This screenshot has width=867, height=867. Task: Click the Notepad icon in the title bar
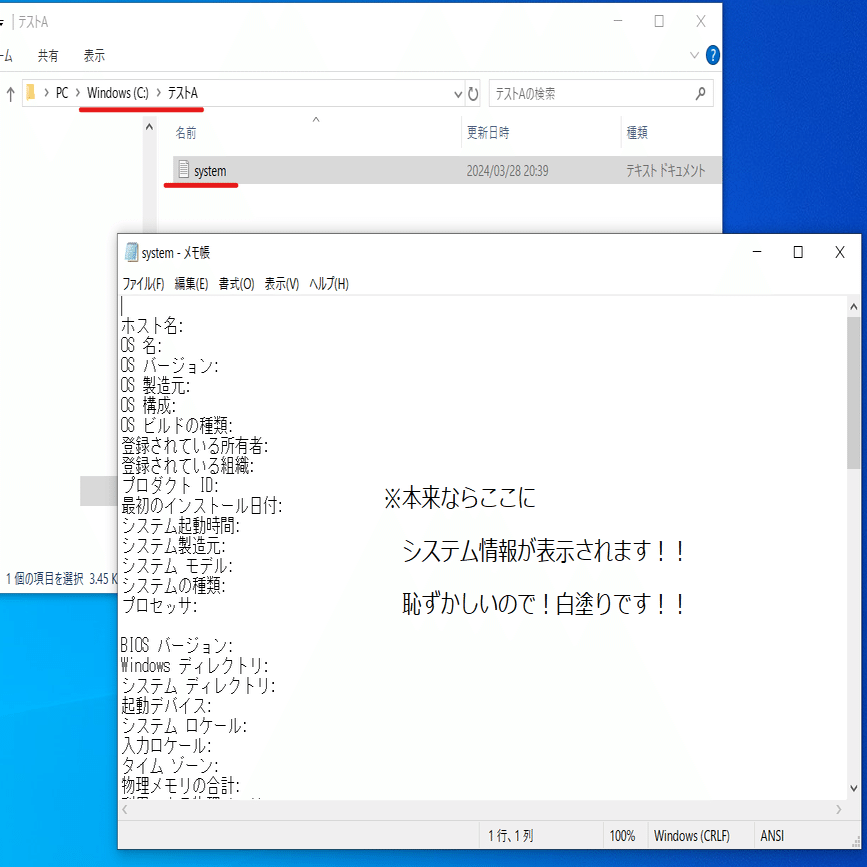click(130, 252)
